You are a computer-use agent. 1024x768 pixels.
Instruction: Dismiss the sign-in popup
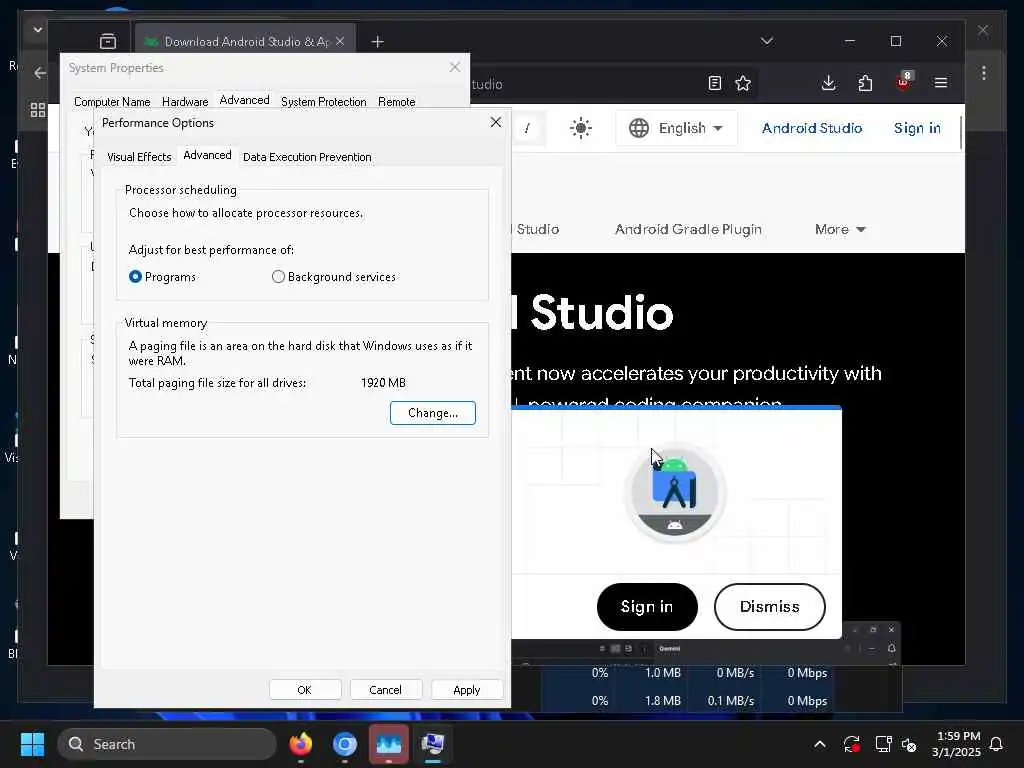click(769, 607)
